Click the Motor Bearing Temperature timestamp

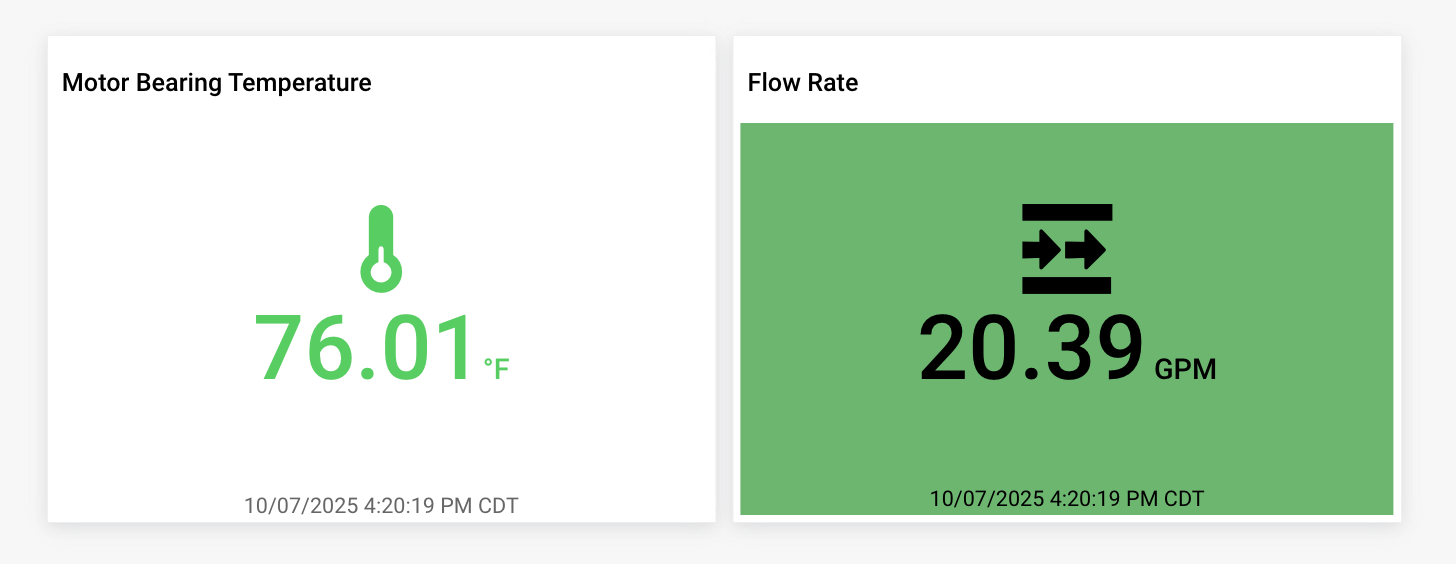click(x=381, y=505)
